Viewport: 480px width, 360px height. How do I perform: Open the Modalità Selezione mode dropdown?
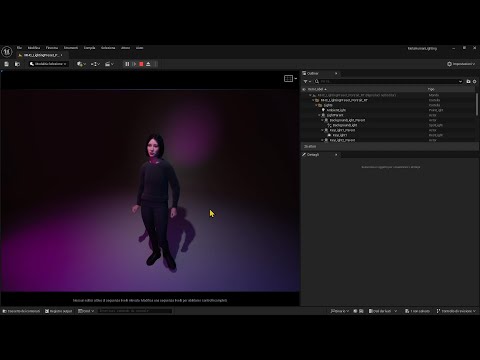(x=48, y=64)
